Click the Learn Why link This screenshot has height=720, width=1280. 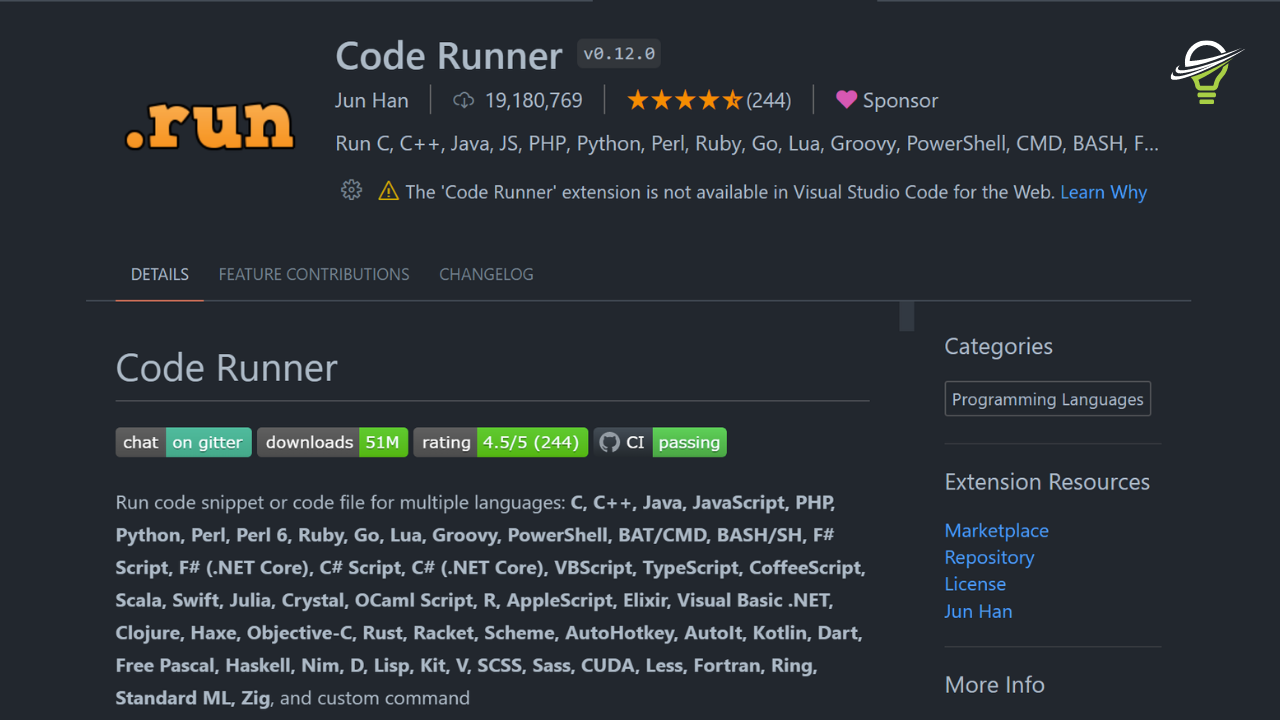coord(1104,192)
